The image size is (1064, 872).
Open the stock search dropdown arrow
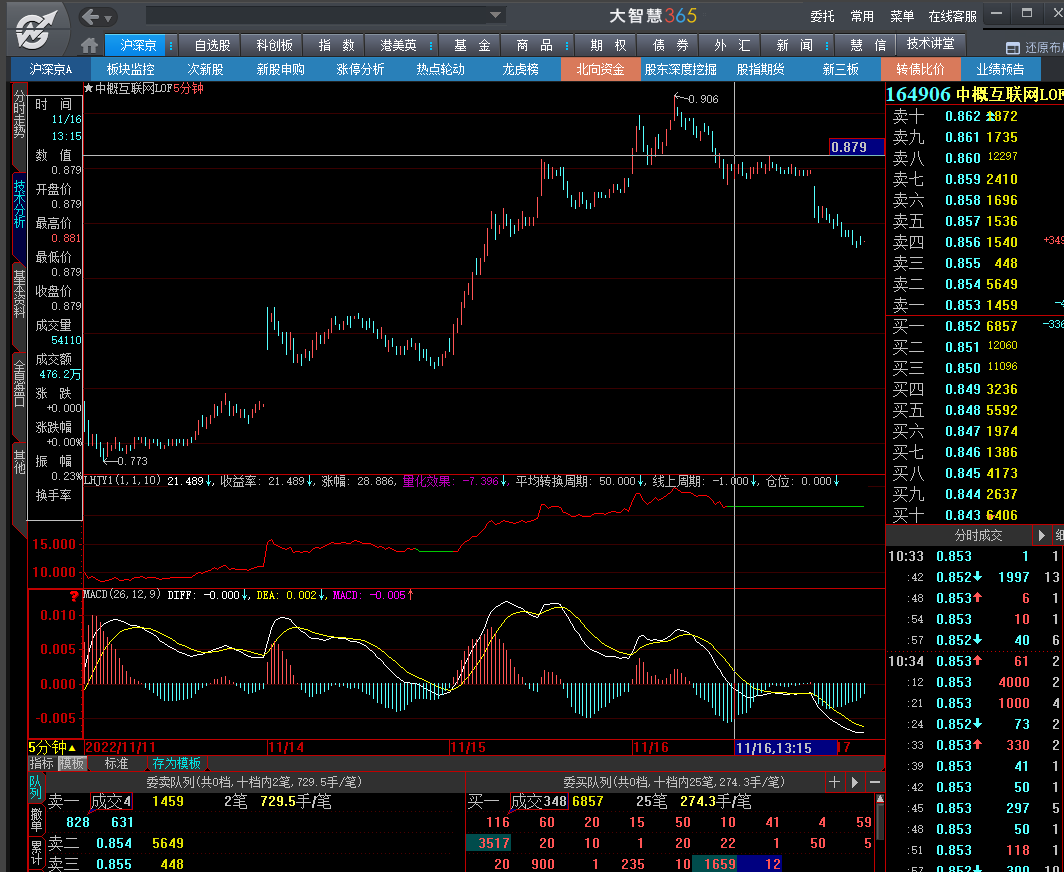[496, 15]
